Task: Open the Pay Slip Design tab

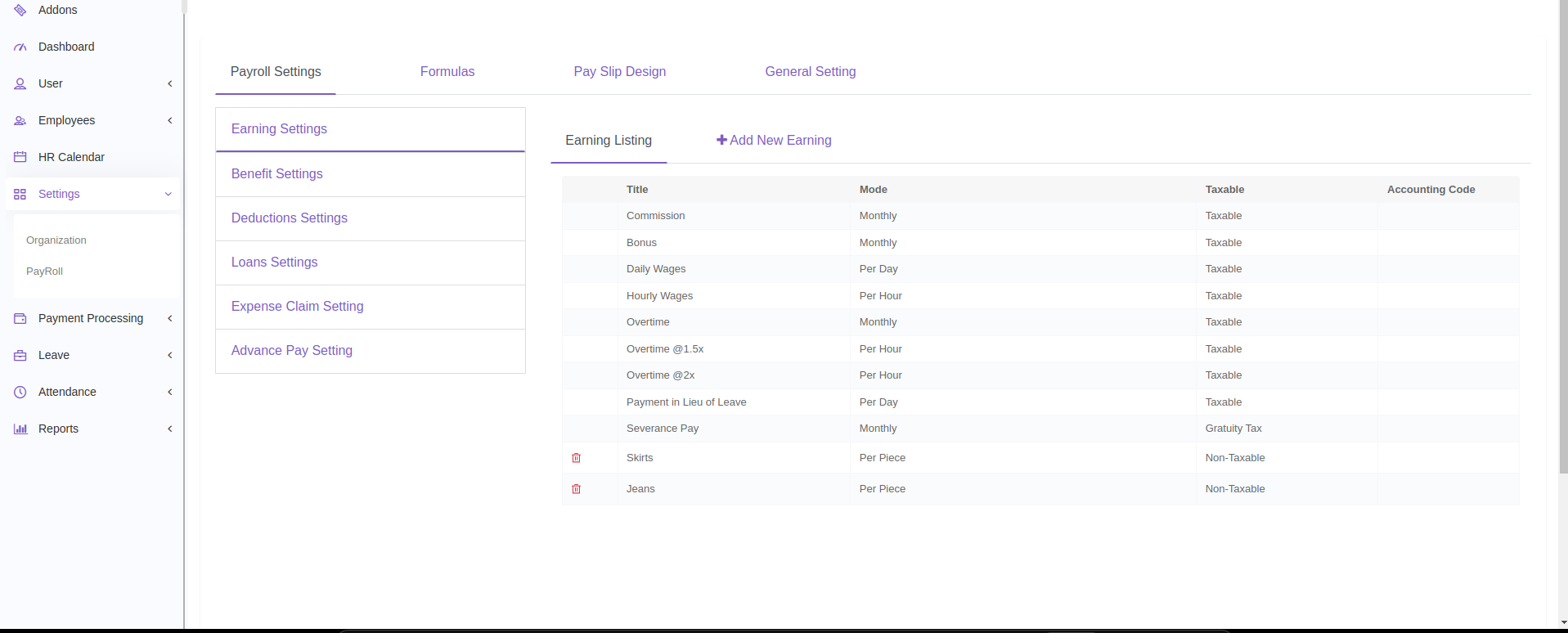Action: (619, 72)
